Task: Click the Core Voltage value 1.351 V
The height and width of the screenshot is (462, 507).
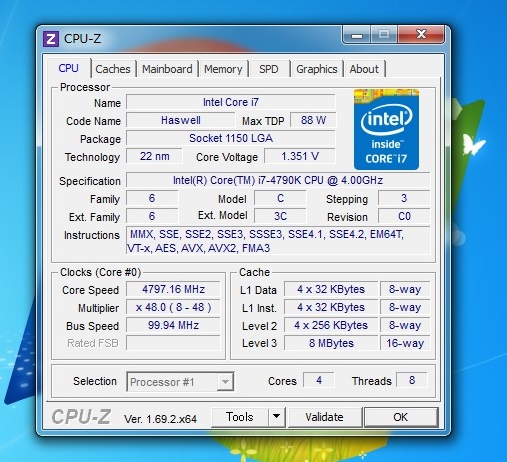Action: coord(300,156)
